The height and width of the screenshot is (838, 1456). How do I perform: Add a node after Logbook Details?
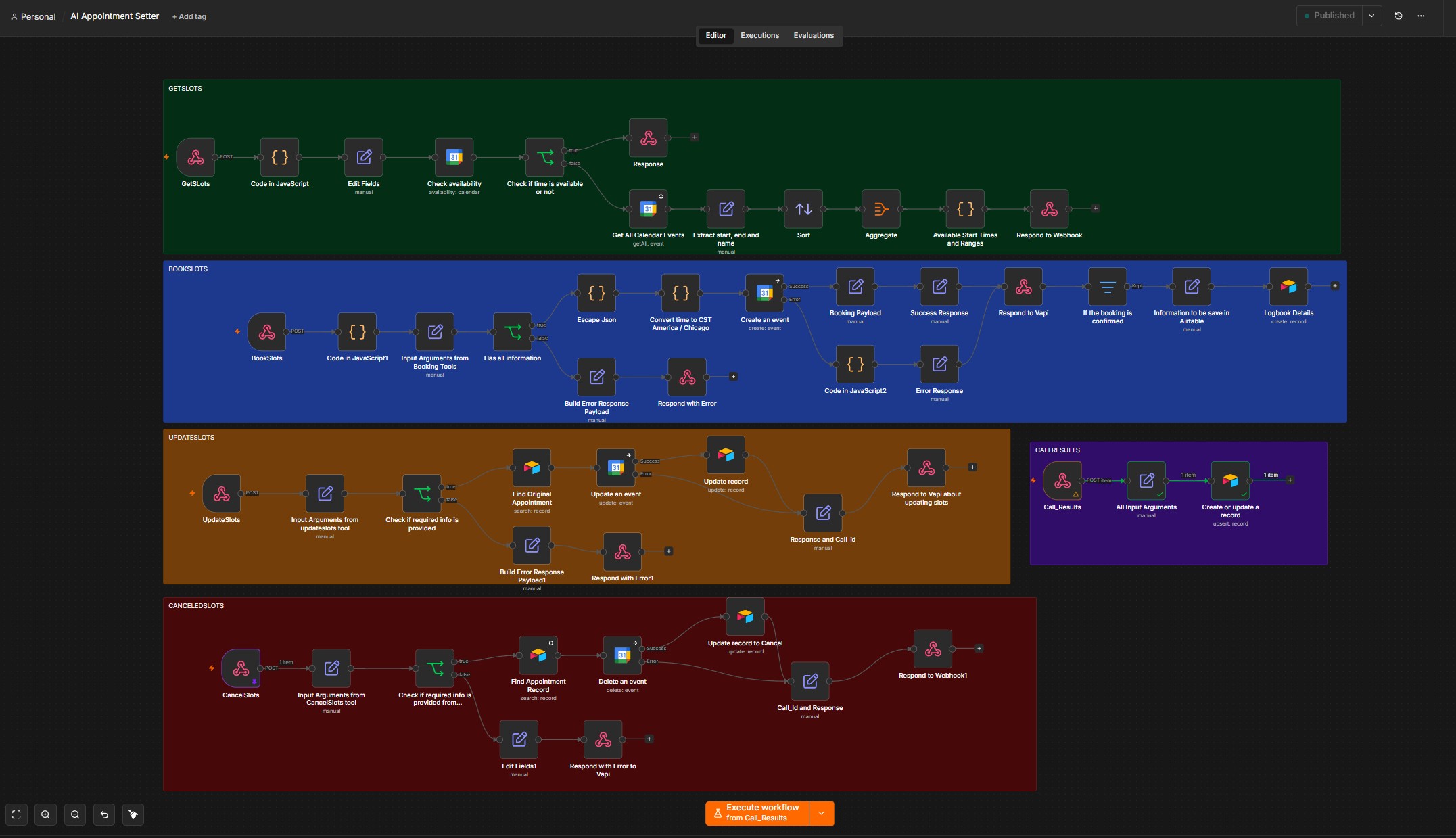tap(1335, 286)
